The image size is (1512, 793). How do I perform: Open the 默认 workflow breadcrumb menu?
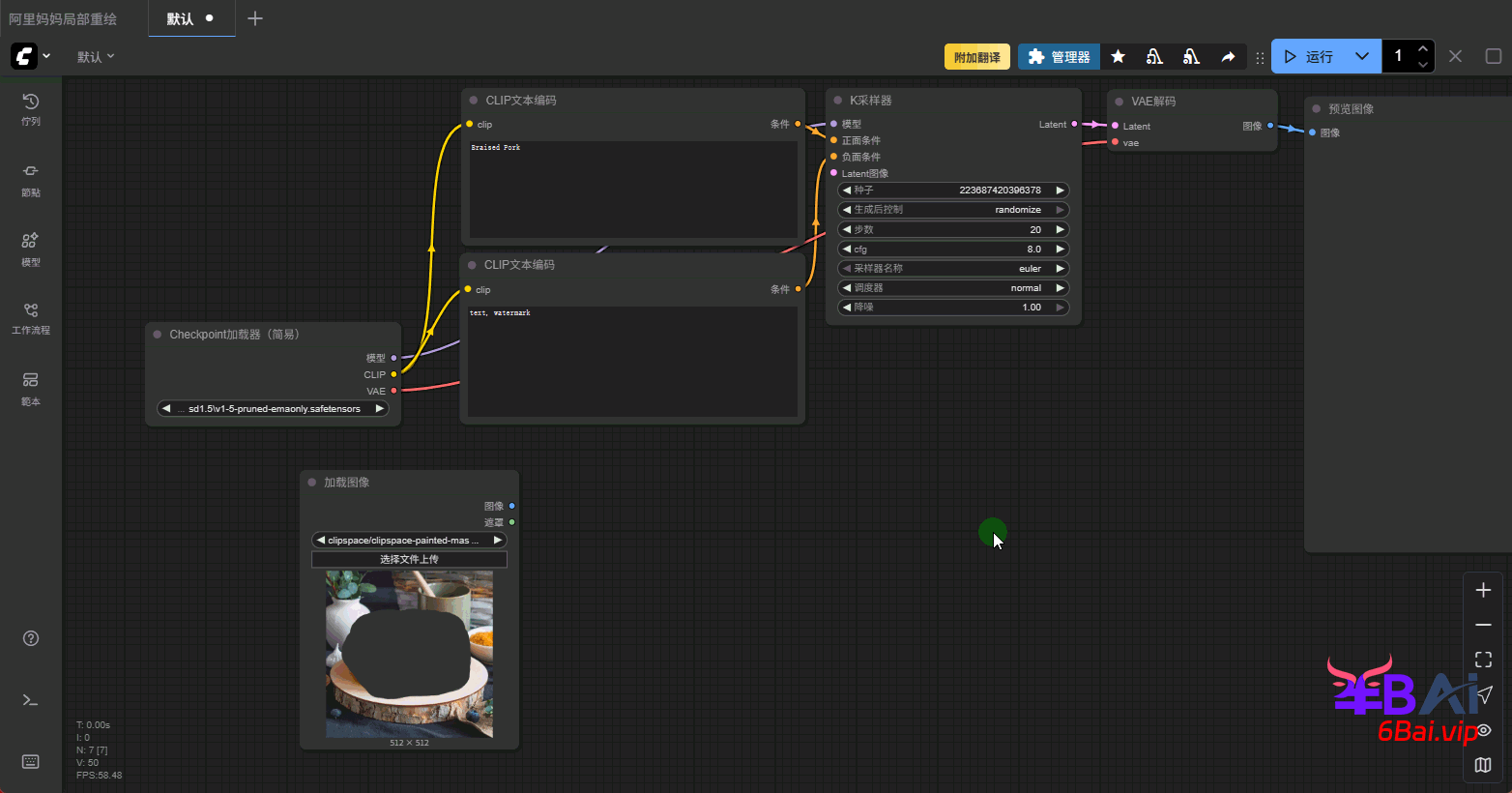(x=96, y=57)
